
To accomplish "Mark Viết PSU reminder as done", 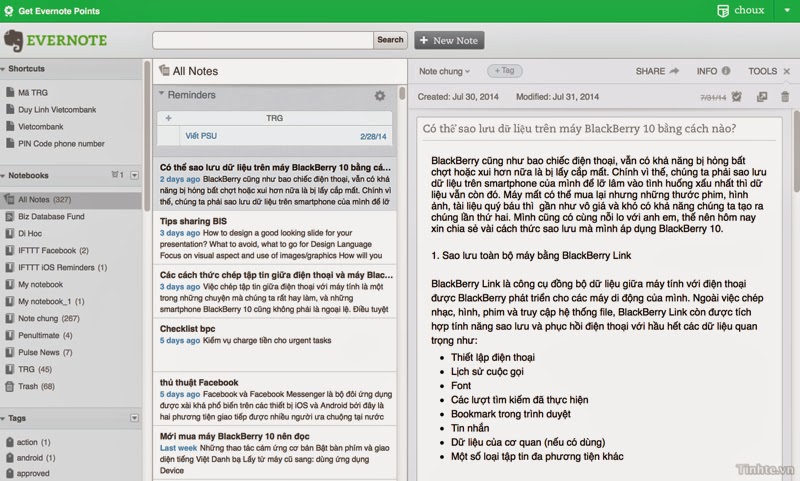I will click(x=169, y=136).
